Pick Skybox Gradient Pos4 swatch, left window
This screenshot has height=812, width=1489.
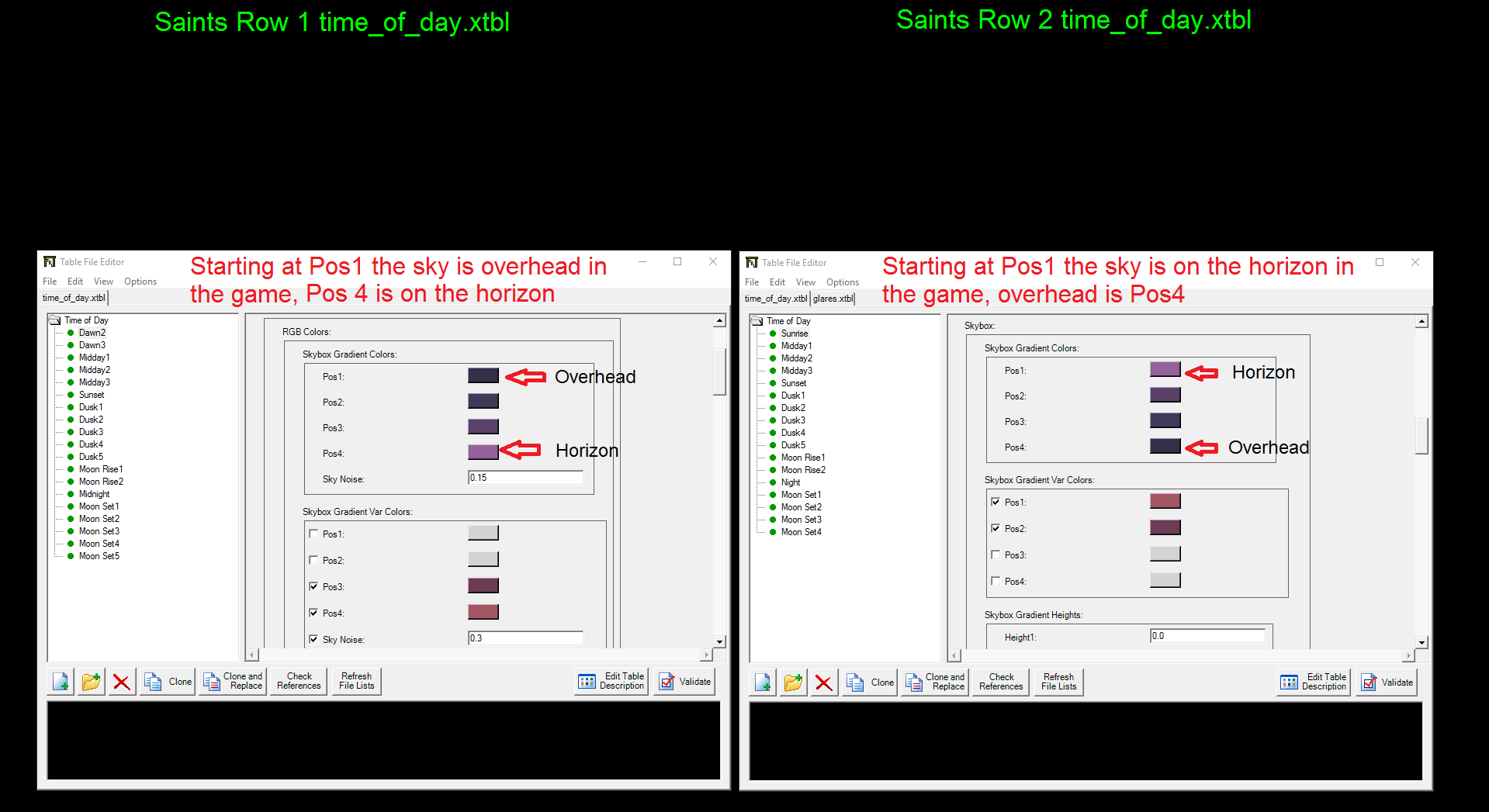coord(483,452)
